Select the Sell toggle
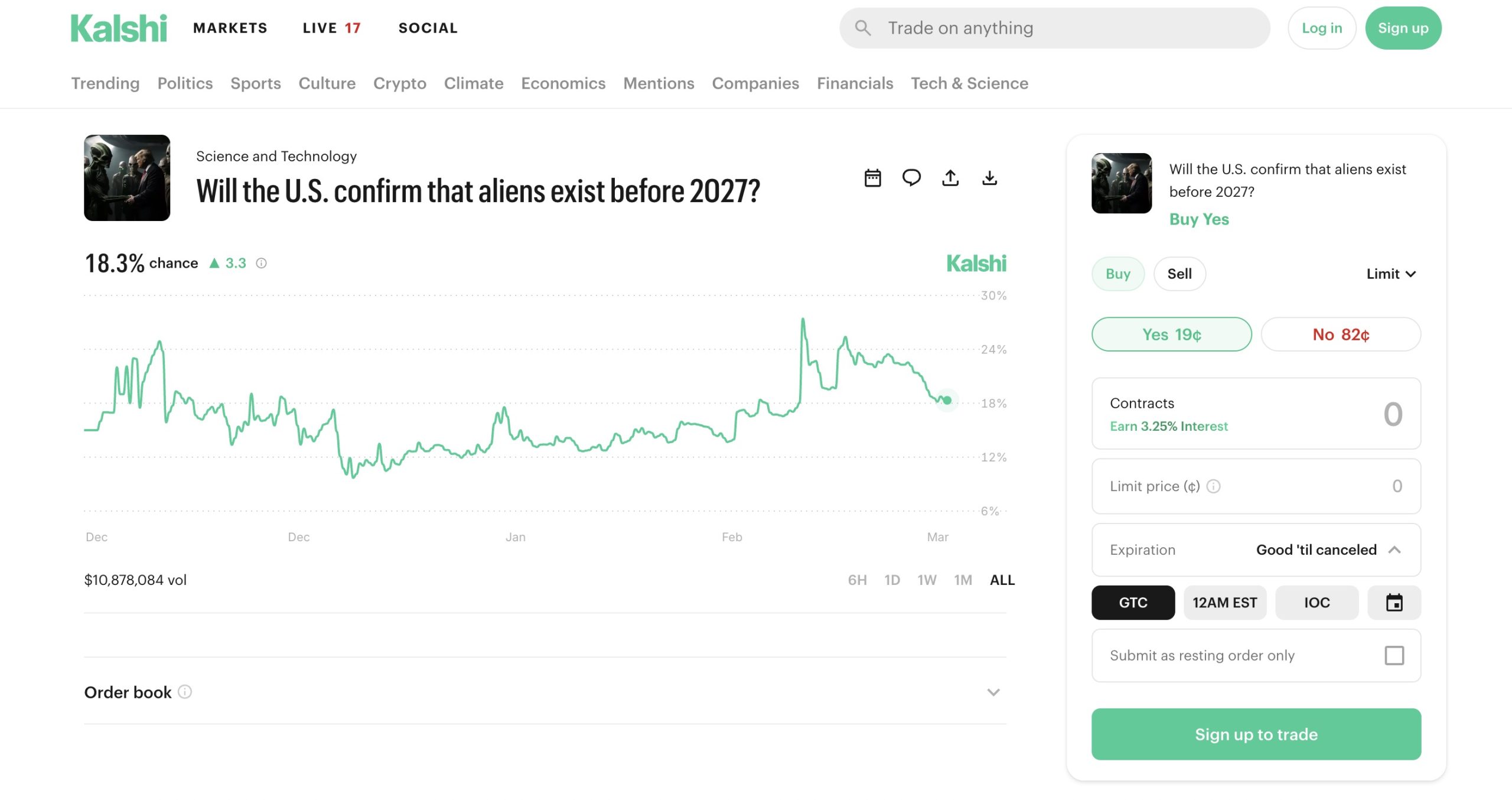 pyautogui.click(x=1179, y=274)
